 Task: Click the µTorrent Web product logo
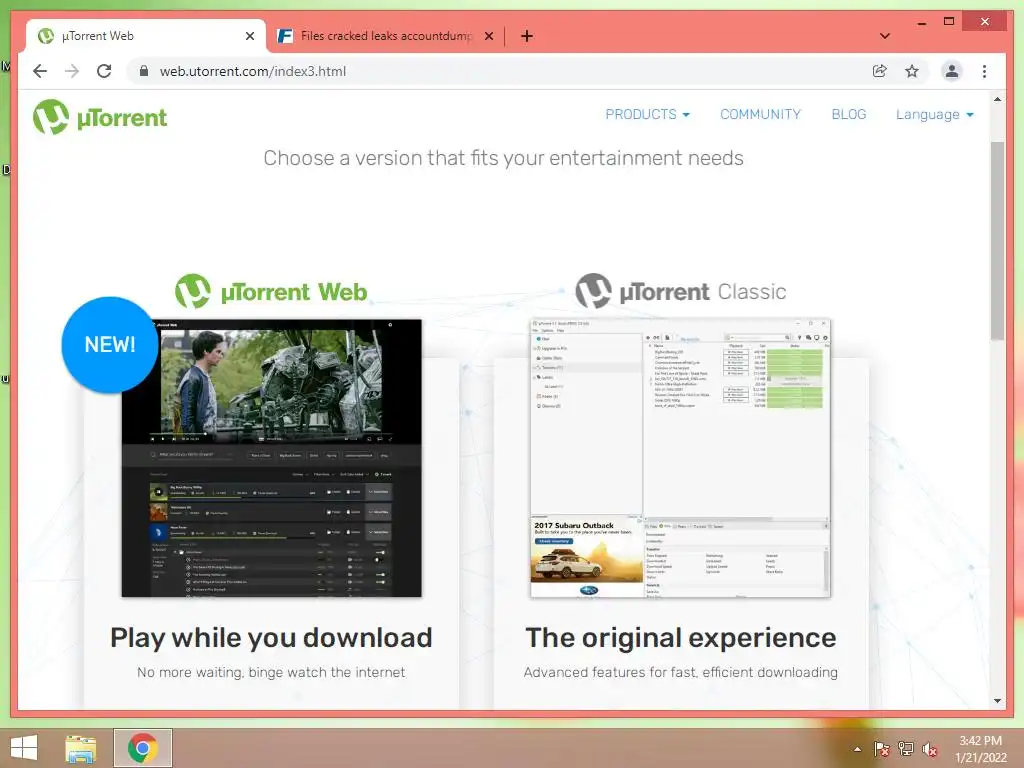coord(271,291)
